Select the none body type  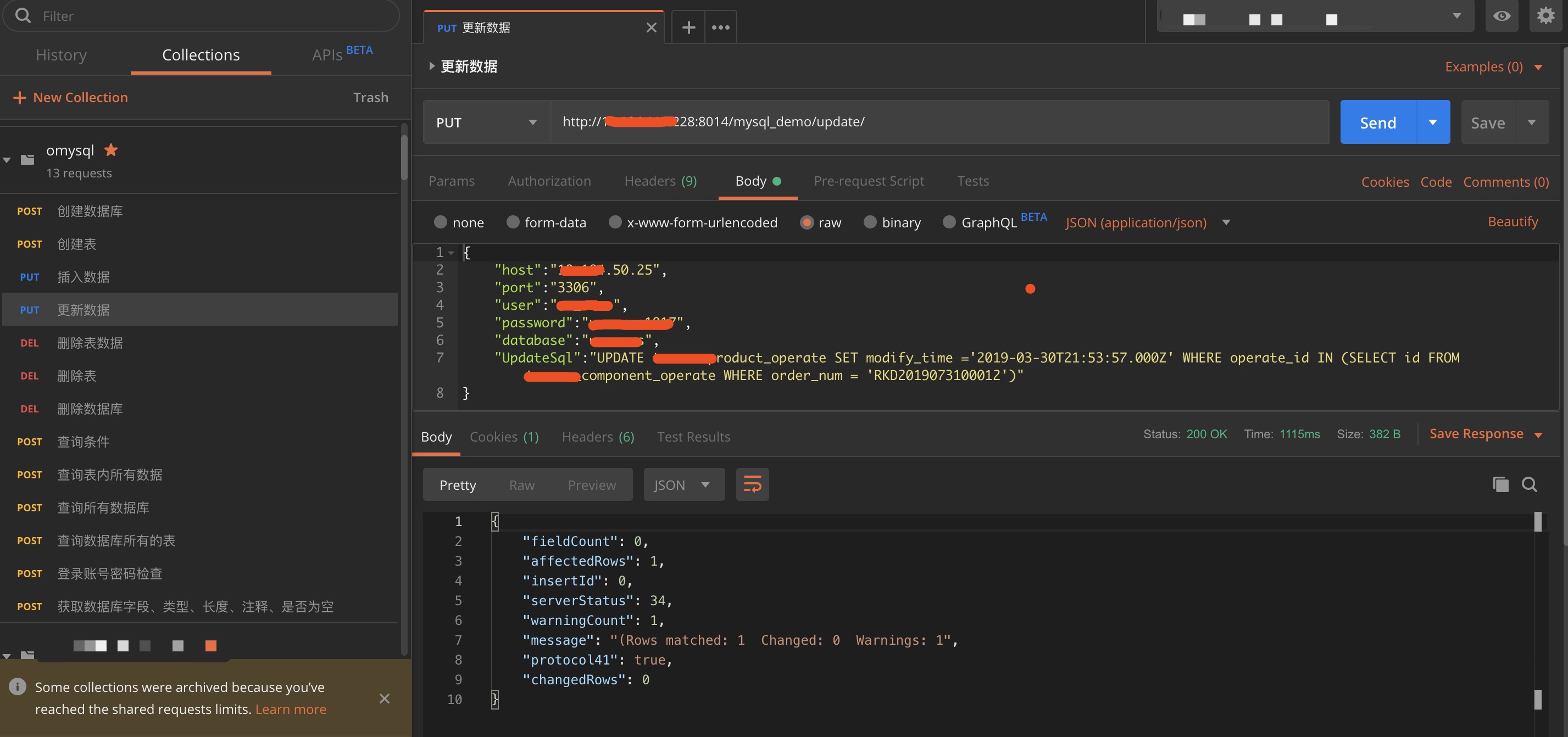coord(440,222)
